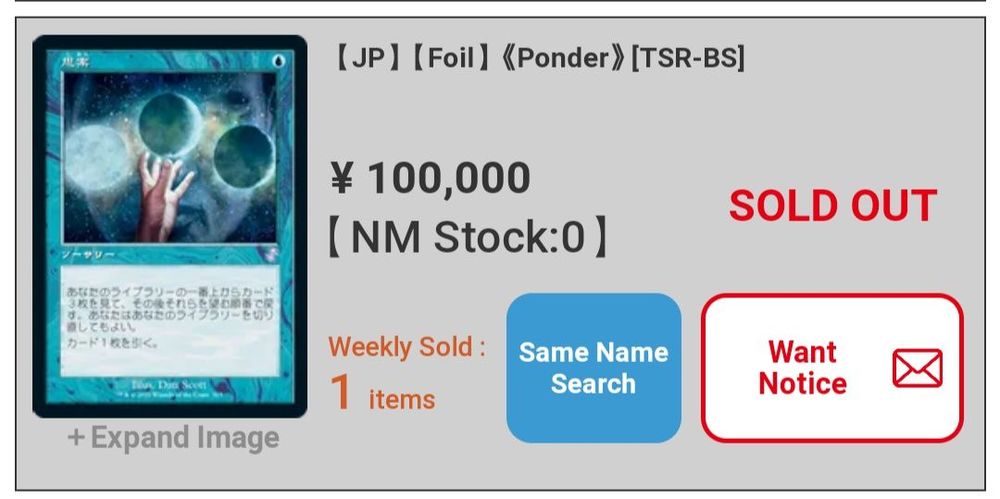
Task: Click the 100,000 price amount
Action: tap(449, 178)
